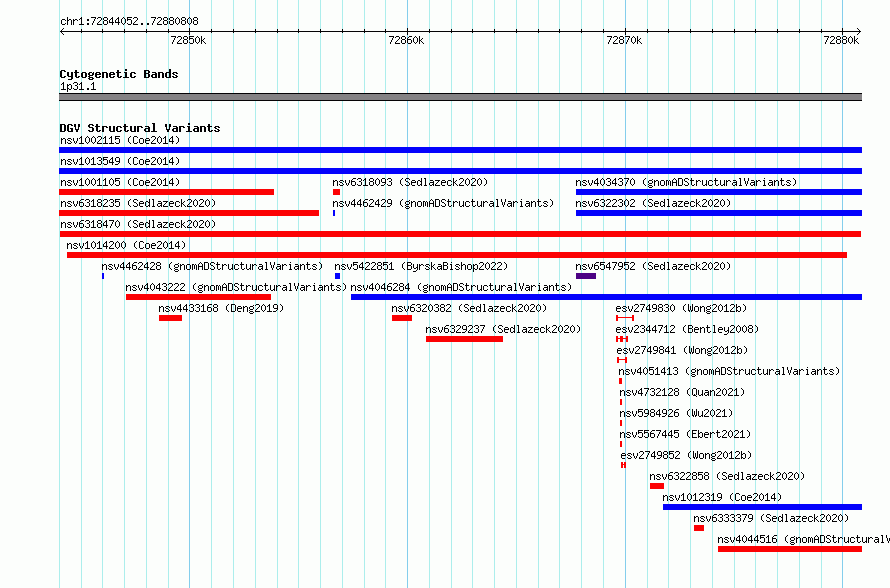
Task: Click the 1p31.1 band label
Action: [x=78, y=86]
